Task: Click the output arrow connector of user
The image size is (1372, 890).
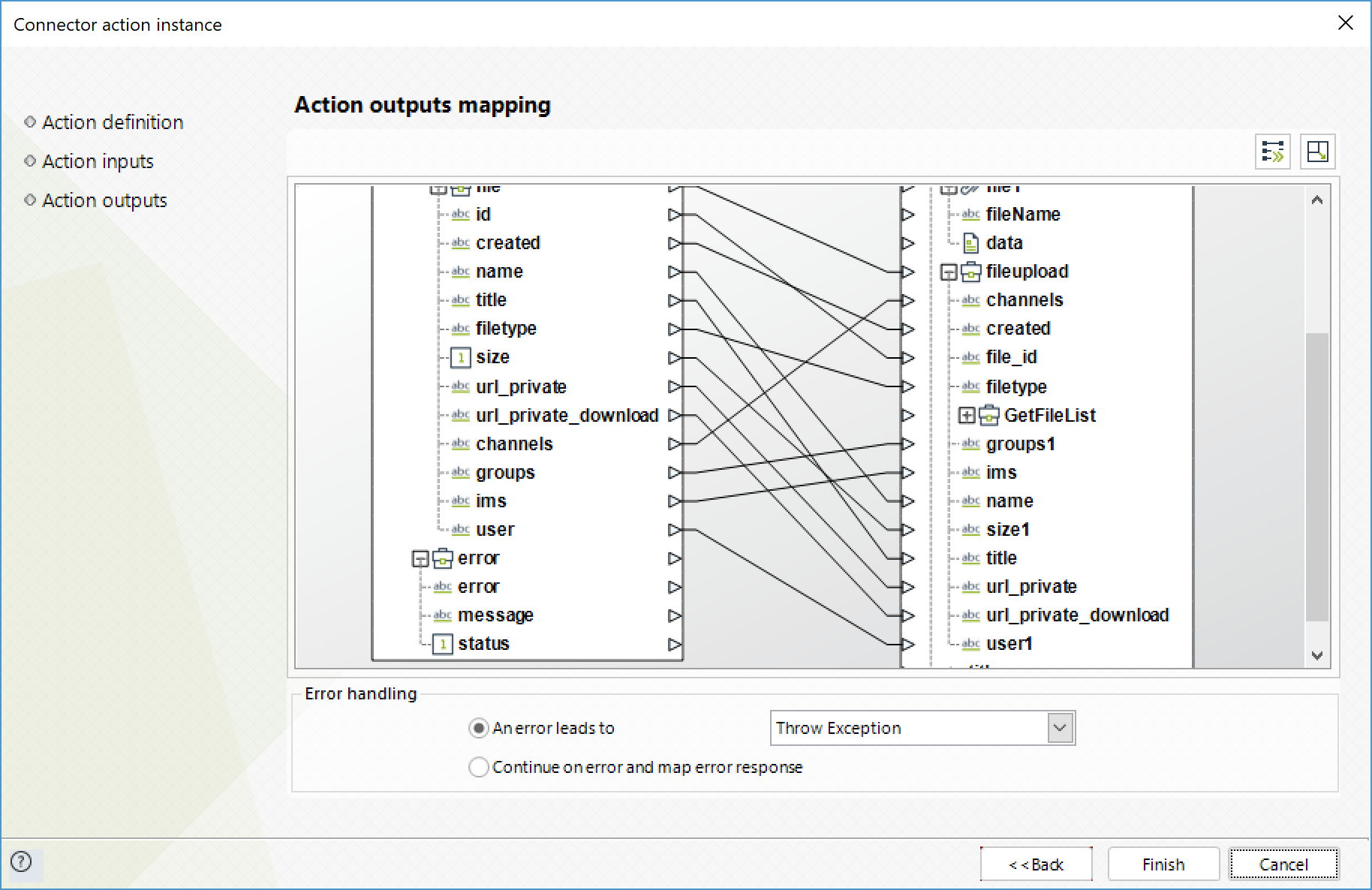Action: click(674, 530)
